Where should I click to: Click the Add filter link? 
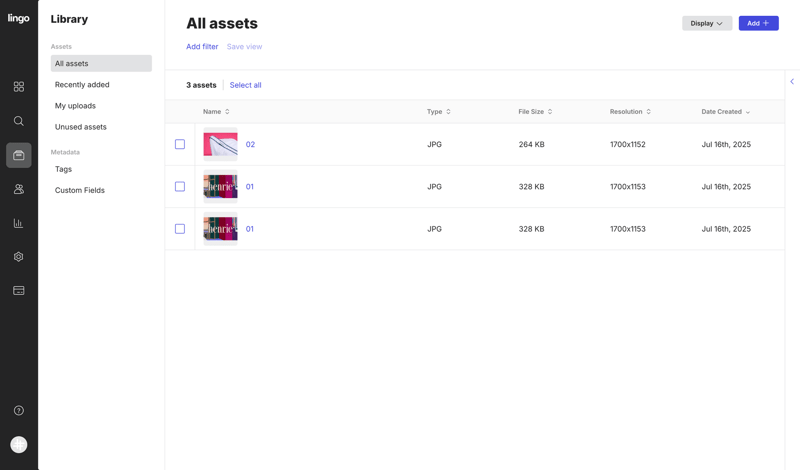pyautogui.click(x=202, y=46)
